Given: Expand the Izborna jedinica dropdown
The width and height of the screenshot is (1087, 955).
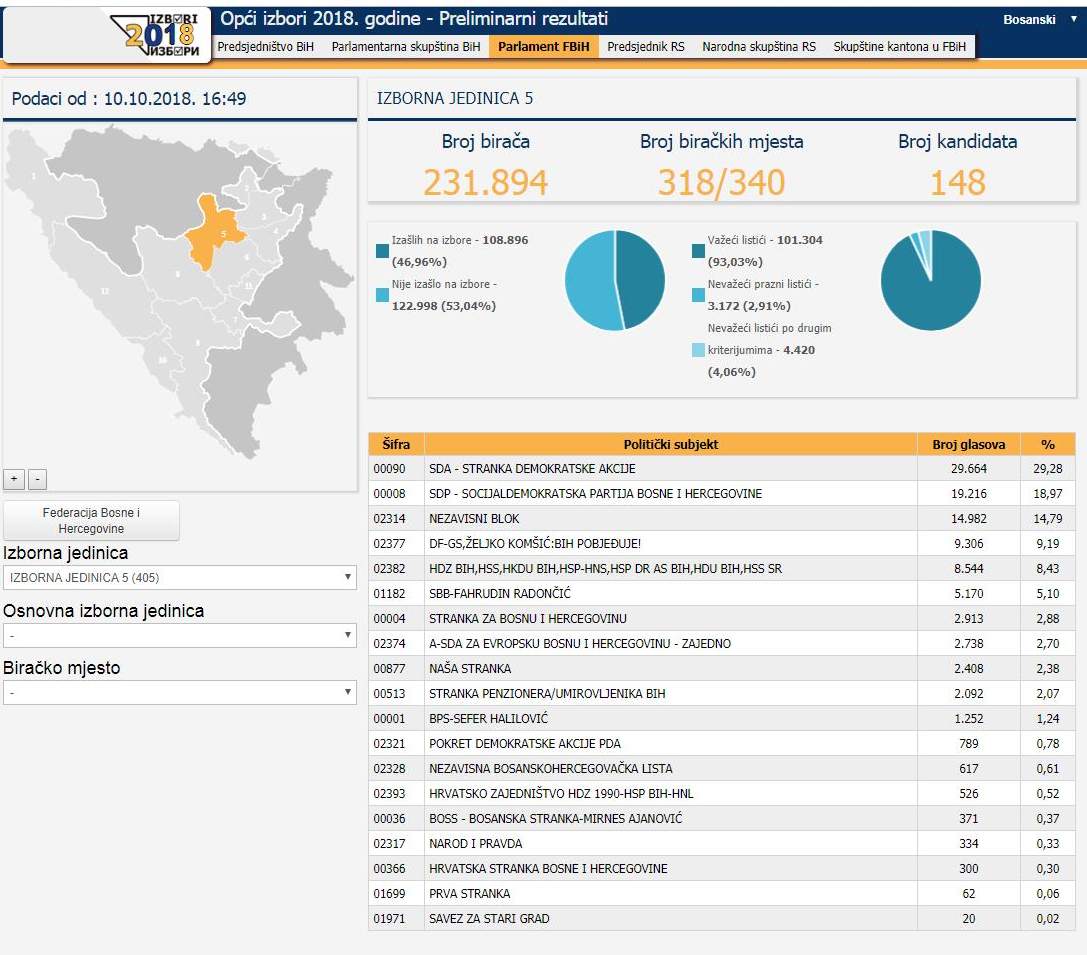Looking at the screenshot, I should (x=180, y=577).
